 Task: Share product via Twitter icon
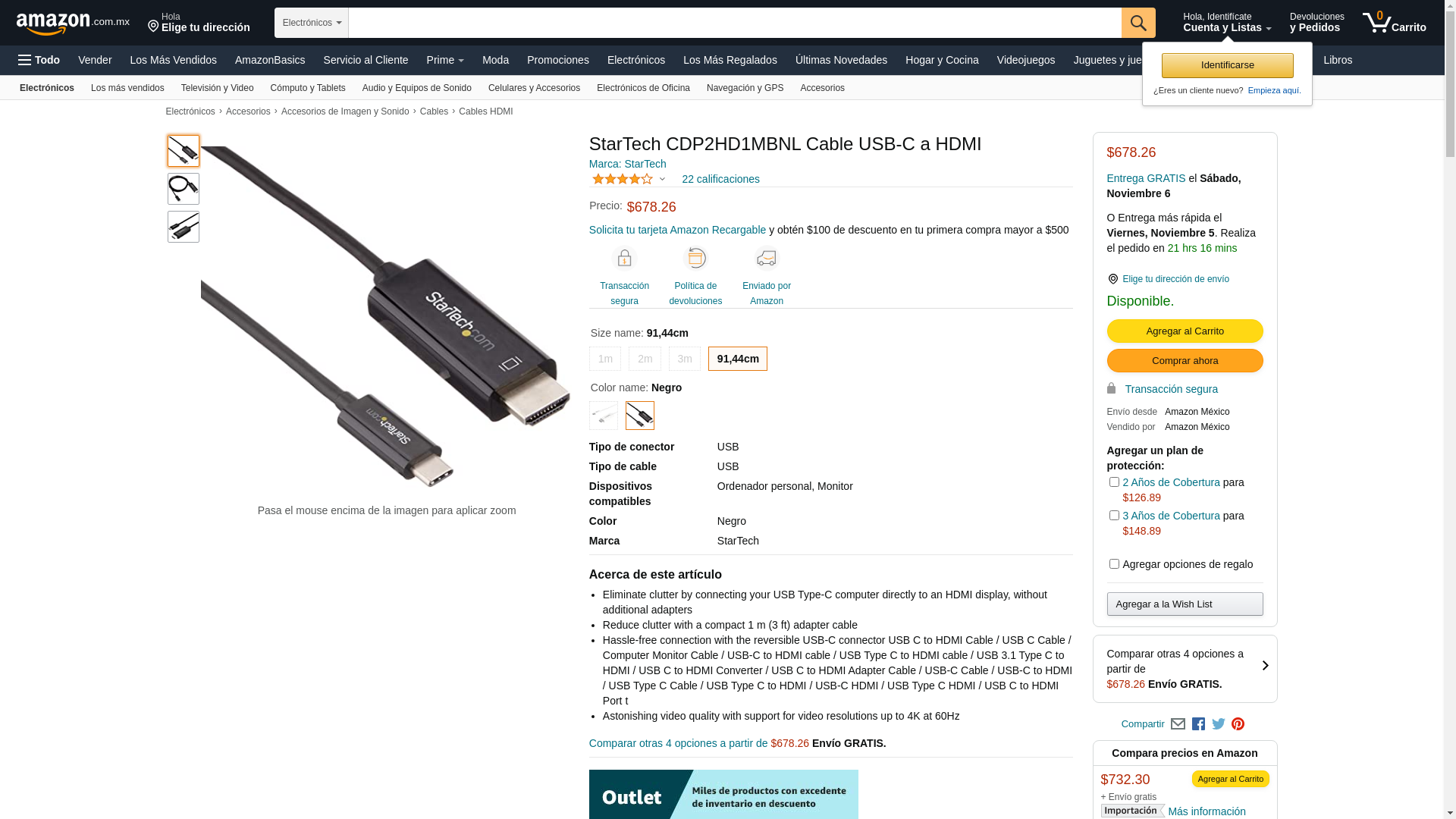pos(1218,724)
